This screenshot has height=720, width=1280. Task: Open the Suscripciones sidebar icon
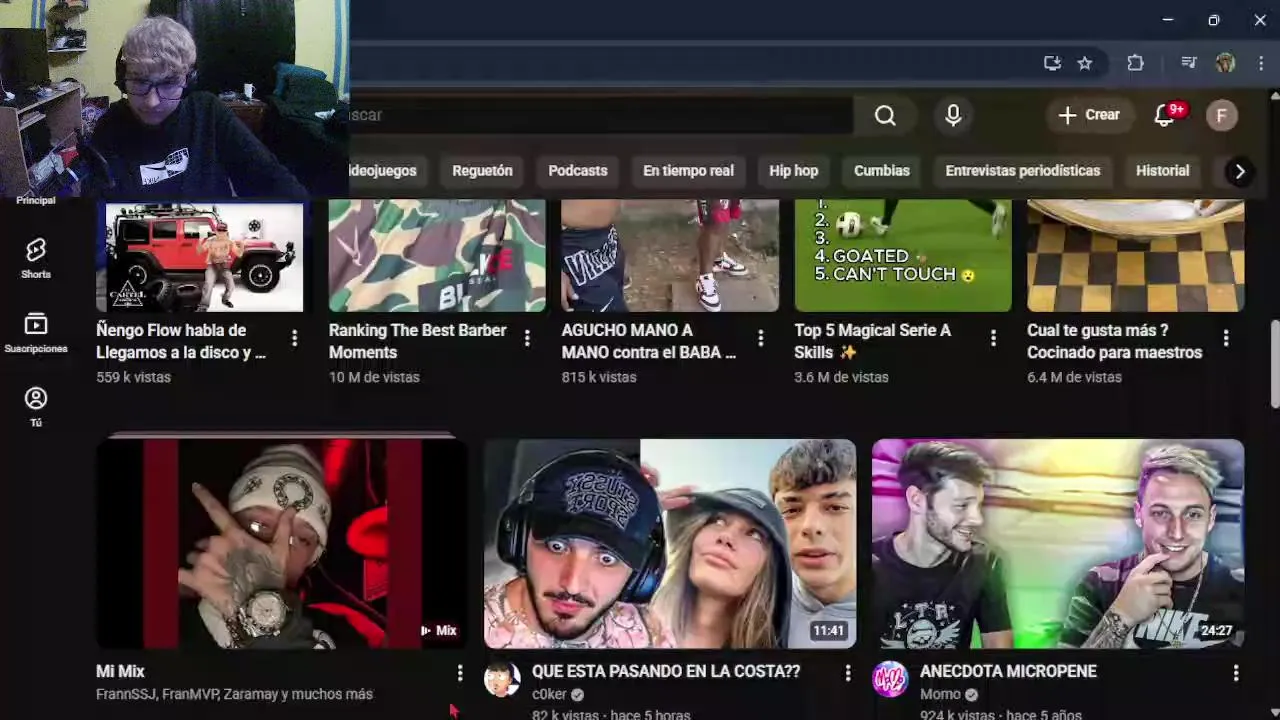(x=36, y=333)
